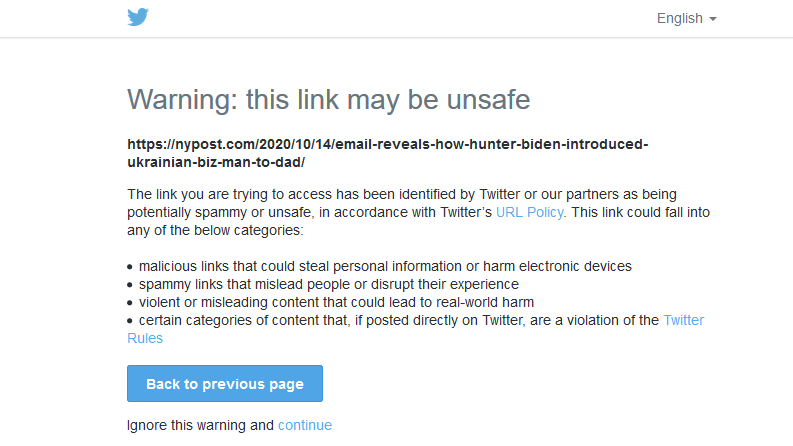Click the 'spammy links that mislead people' bullet
This screenshot has width=793, height=446.
[x=329, y=284]
